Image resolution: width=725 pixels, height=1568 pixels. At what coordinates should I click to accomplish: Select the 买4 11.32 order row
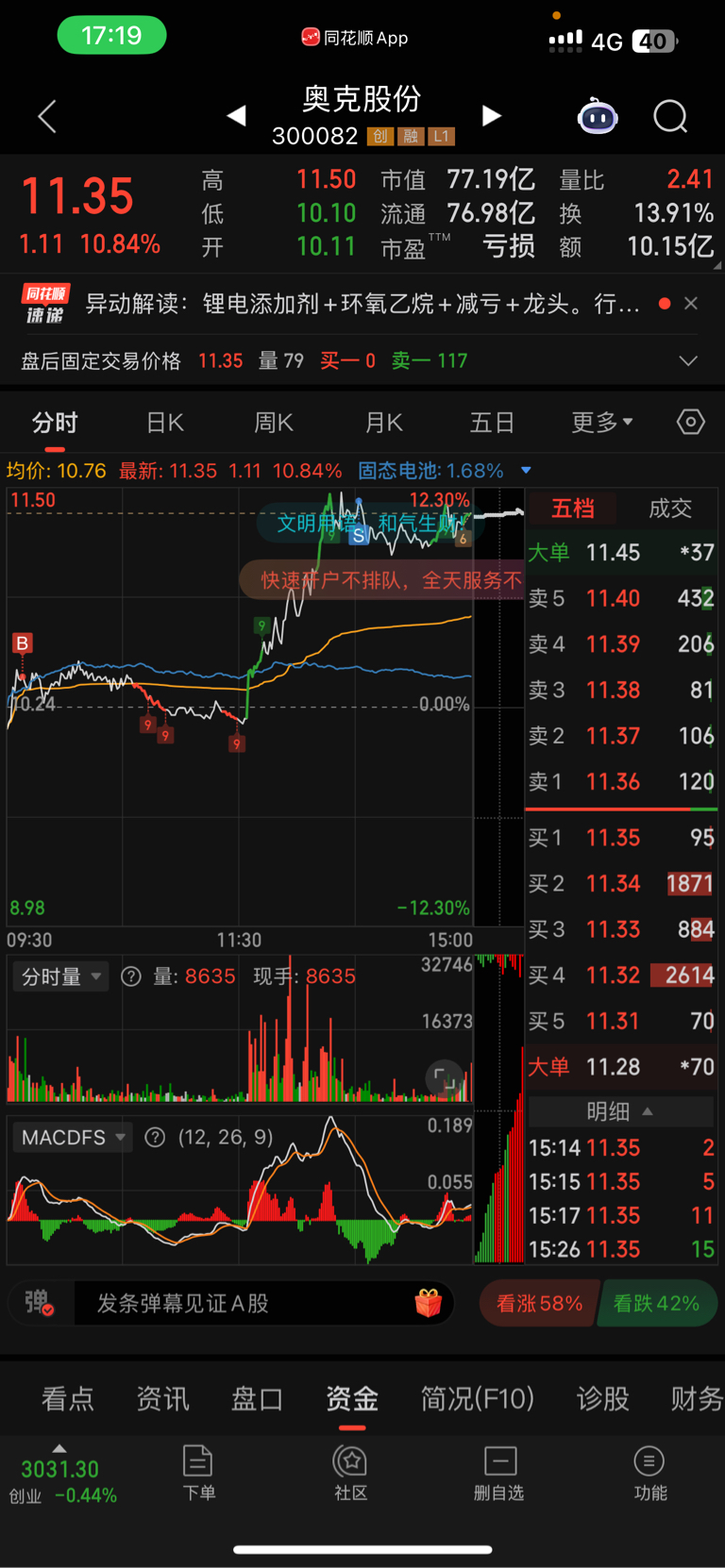pyautogui.click(x=620, y=976)
